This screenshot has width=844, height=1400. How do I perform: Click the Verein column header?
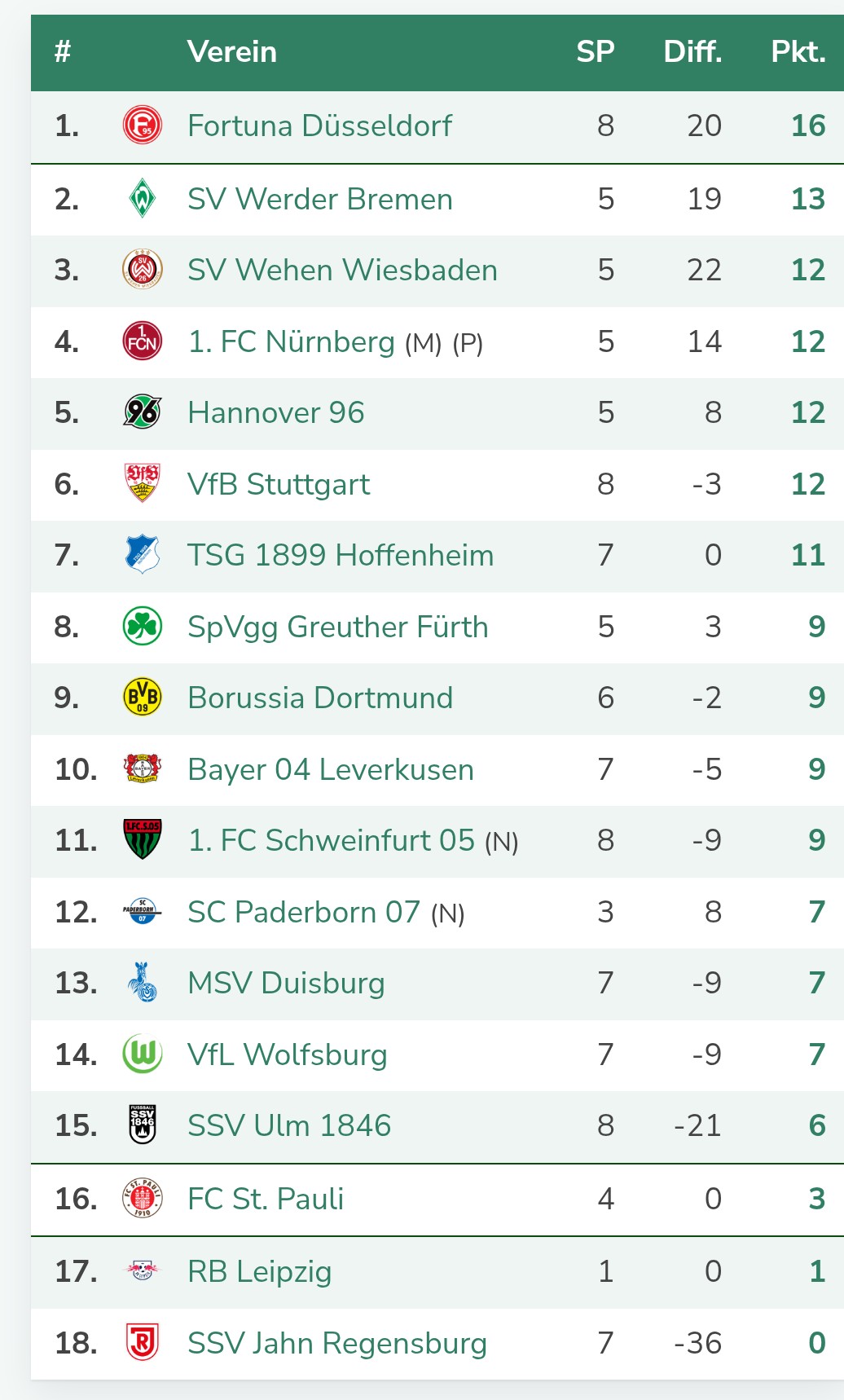click(x=232, y=52)
